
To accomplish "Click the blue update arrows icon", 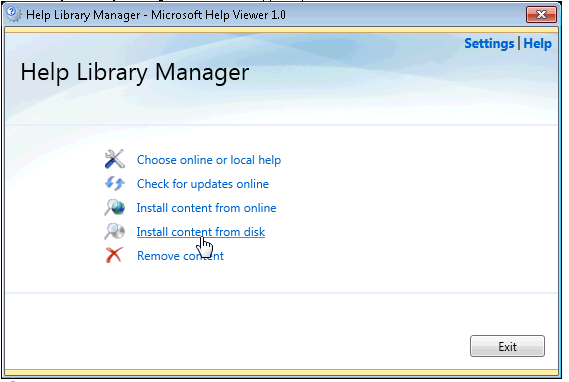I will click(x=115, y=184).
